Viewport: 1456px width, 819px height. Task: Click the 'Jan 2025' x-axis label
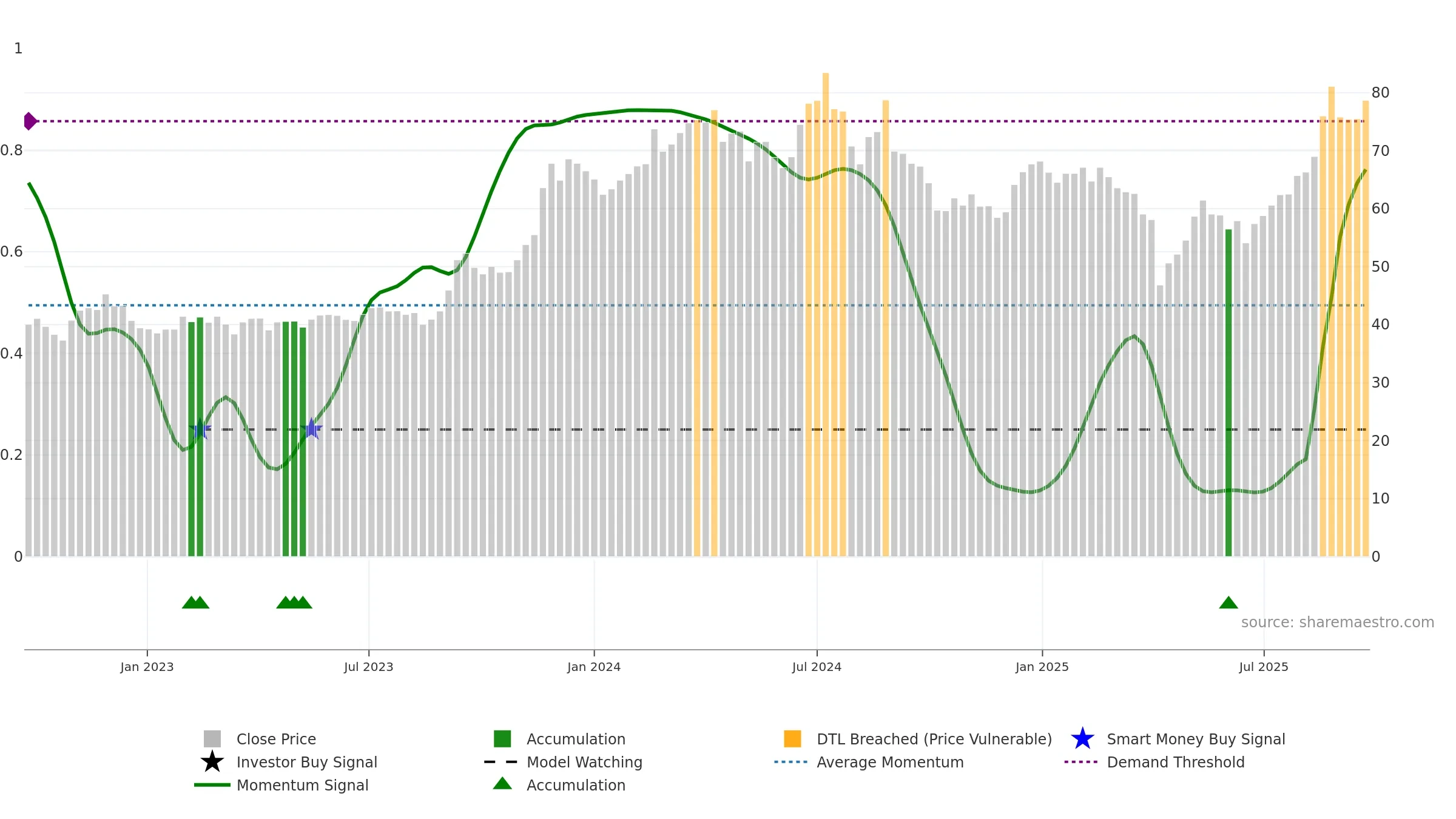1042,667
